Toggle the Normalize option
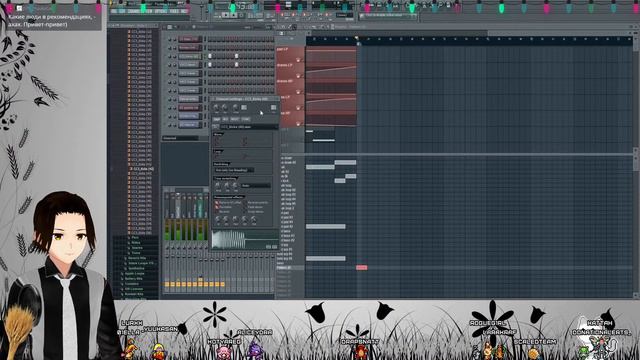The width and height of the screenshot is (640, 360). click(224, 207)
